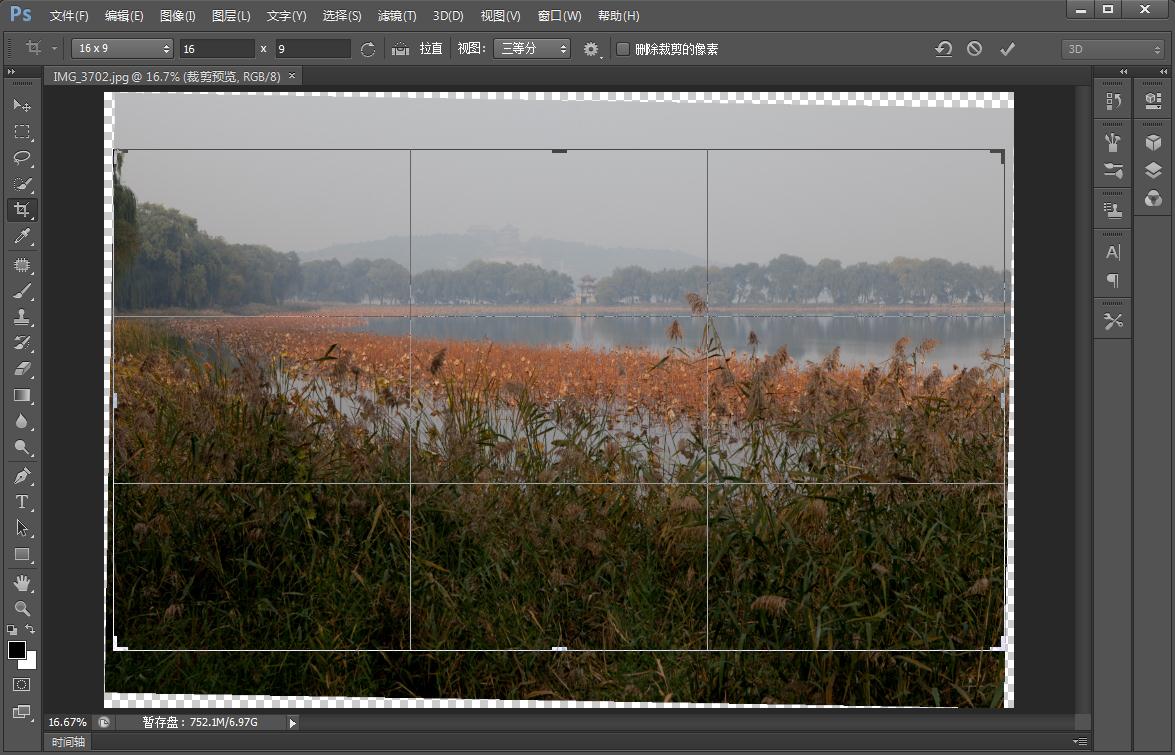Toggle Quick Mask mode
This screenshot has width=1175, height=755.
click(x=22, y=685)
